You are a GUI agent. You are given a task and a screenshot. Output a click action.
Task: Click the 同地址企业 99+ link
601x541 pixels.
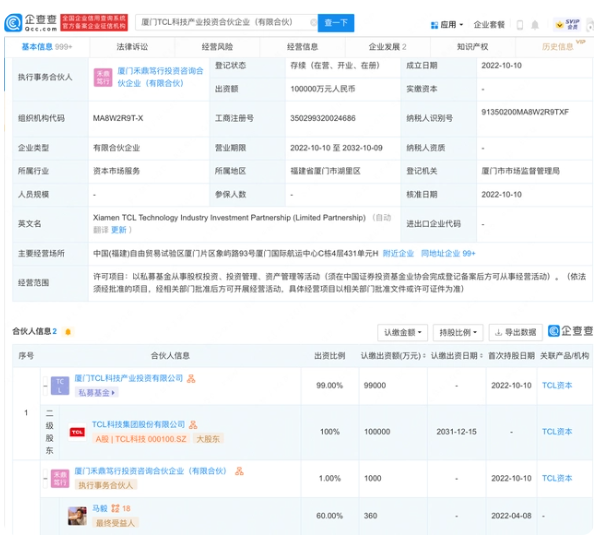[x=448, y=253]
